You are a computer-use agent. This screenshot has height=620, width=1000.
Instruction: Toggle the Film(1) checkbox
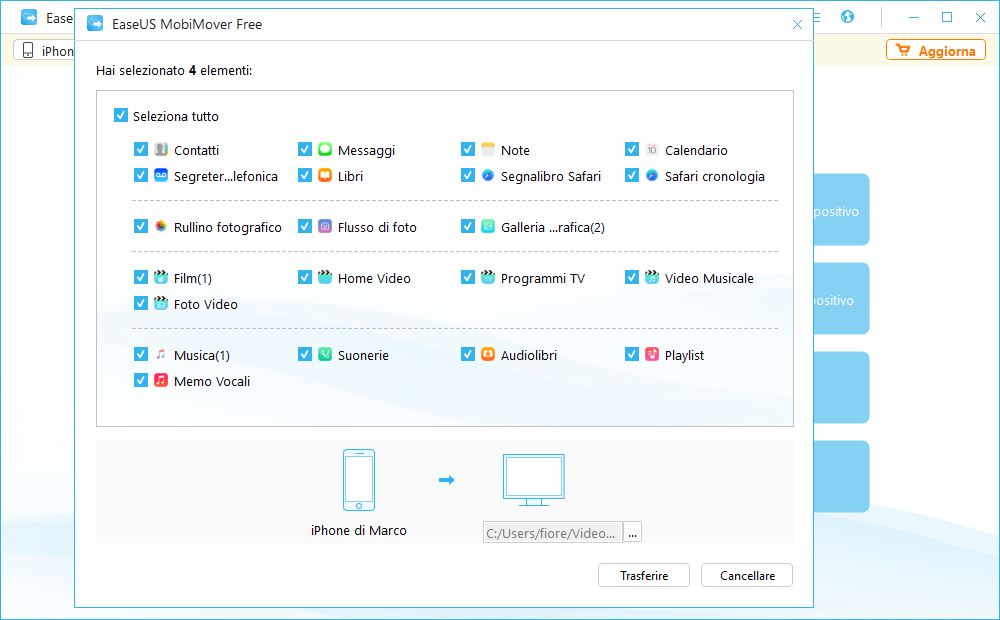click(141, 277)
